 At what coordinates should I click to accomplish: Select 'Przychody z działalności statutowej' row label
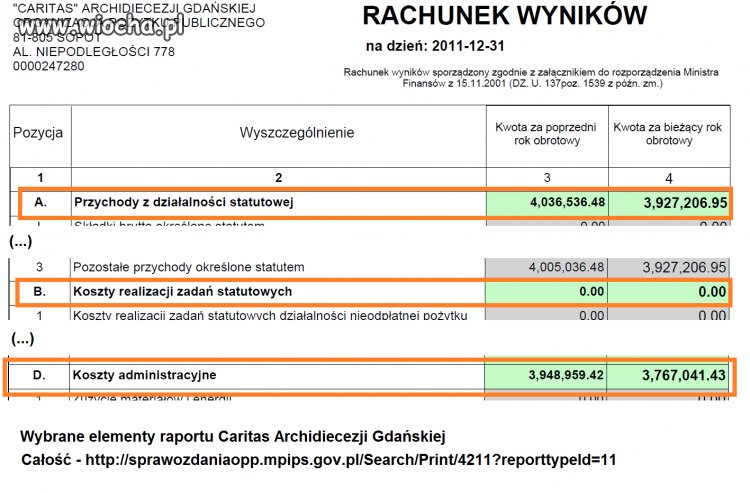(x=184, y=202)
